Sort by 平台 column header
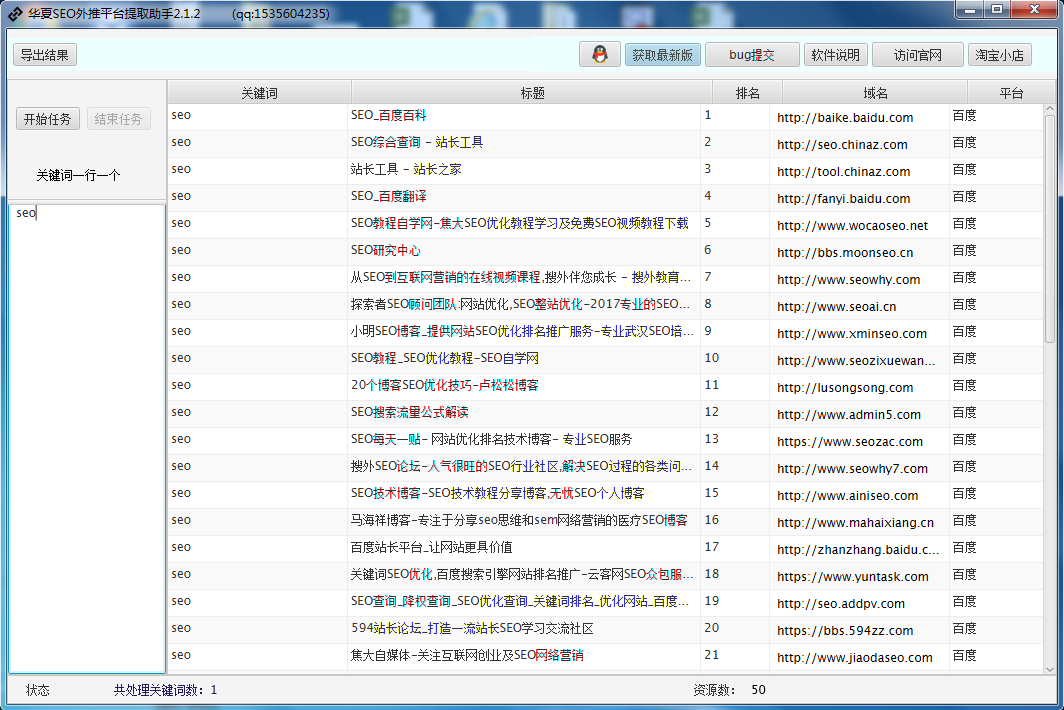The height and width of the screenshot is (710, 1064). point(1011,93)
